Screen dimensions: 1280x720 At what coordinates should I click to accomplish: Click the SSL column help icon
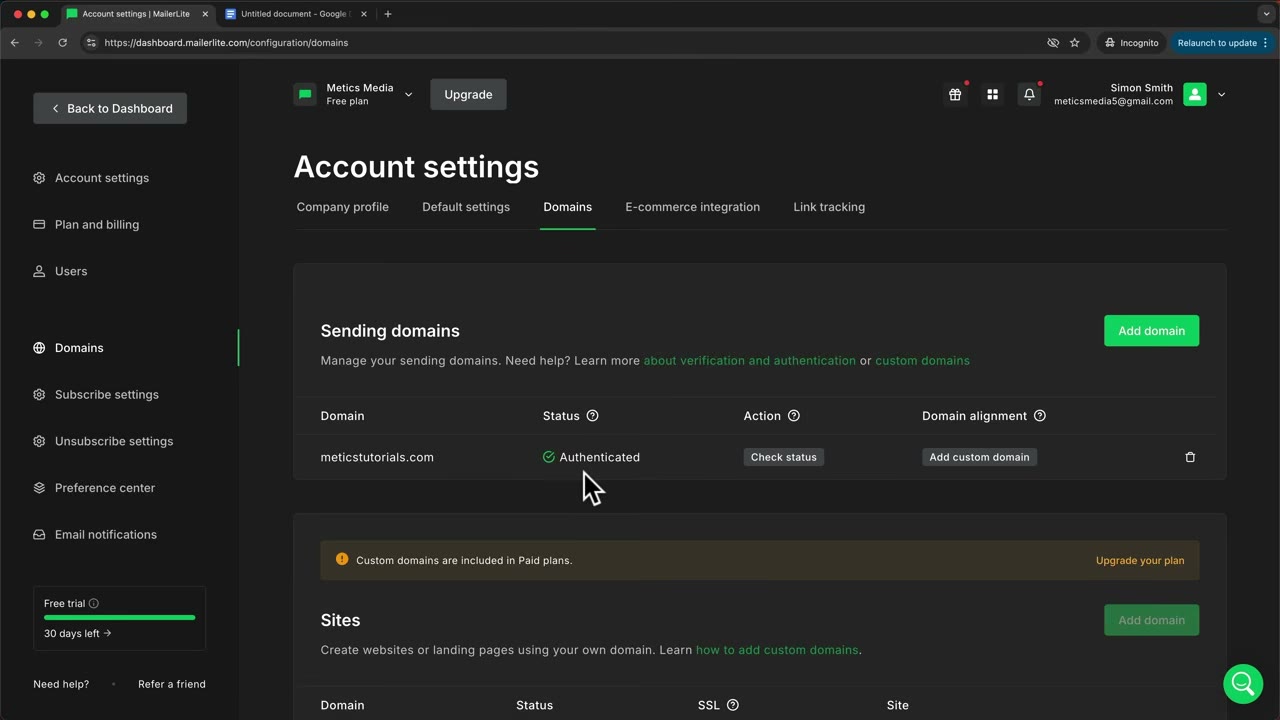tap(733, 705)
